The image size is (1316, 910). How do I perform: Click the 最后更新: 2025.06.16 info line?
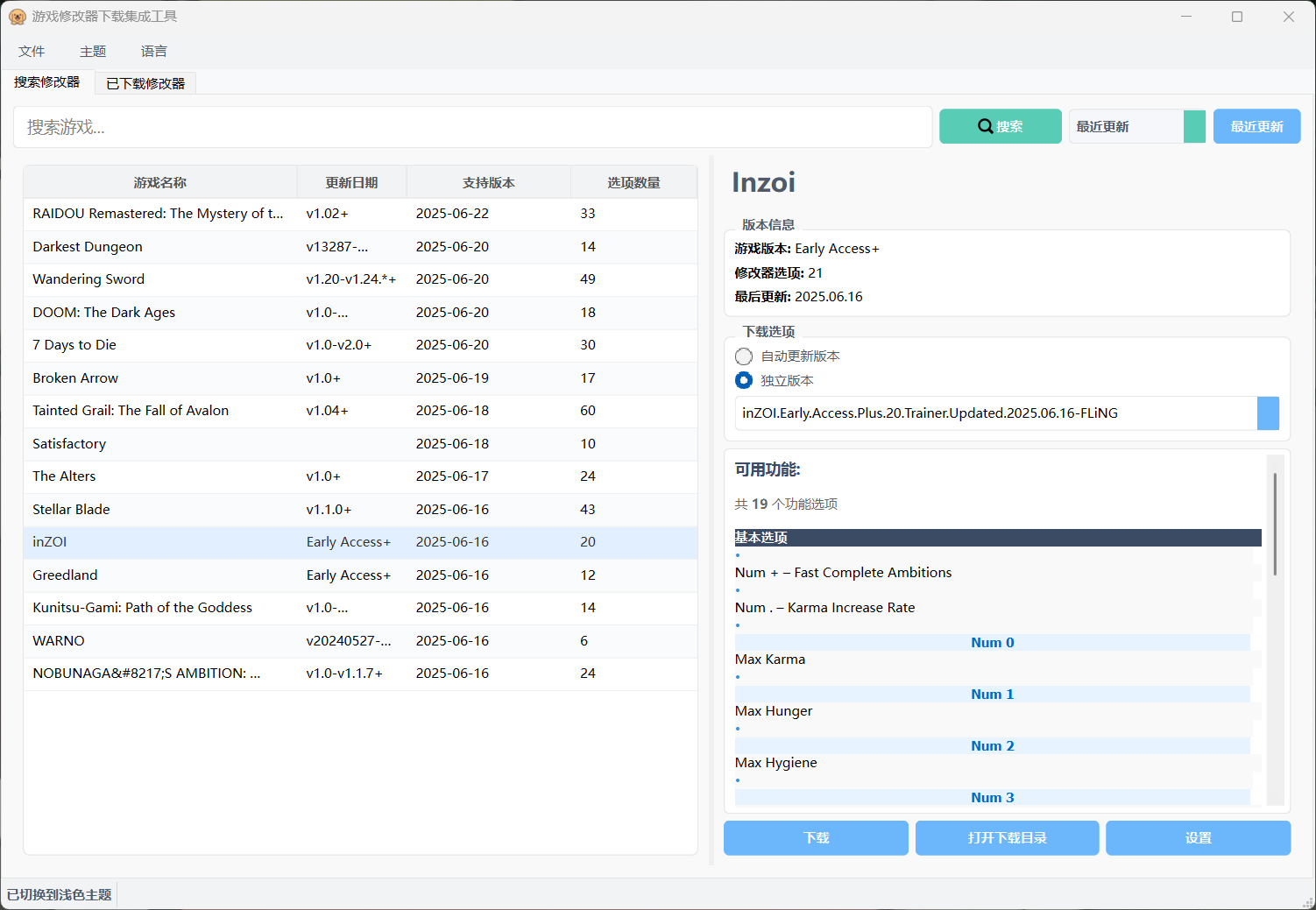point(798,297)
